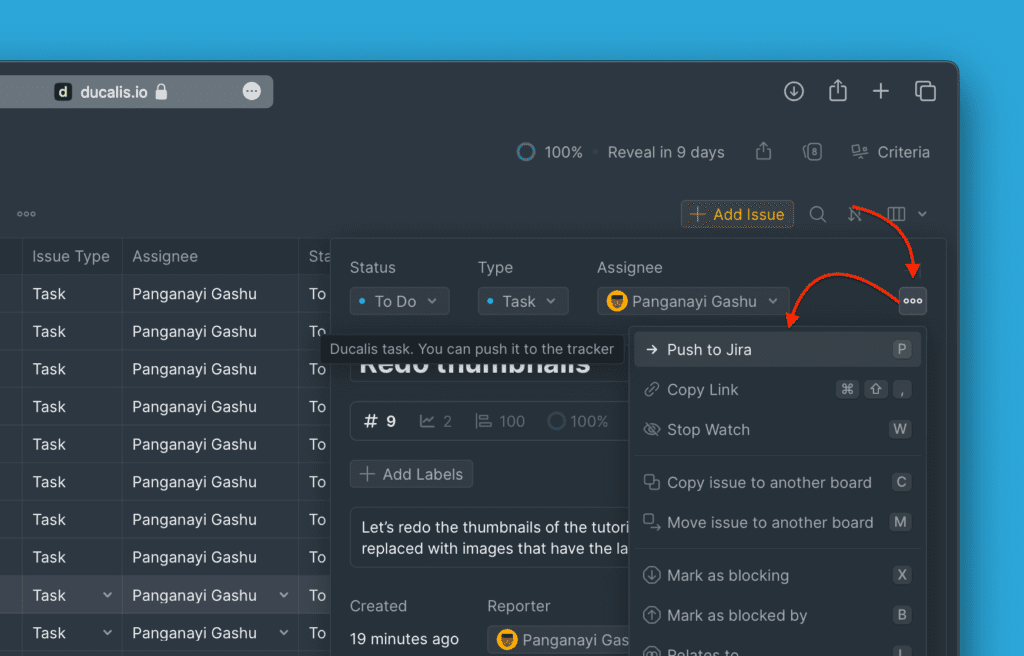Toggle Mark as blocked by option
The image size is (1024, 656).
pyautogui.click(x=736, y=616)
